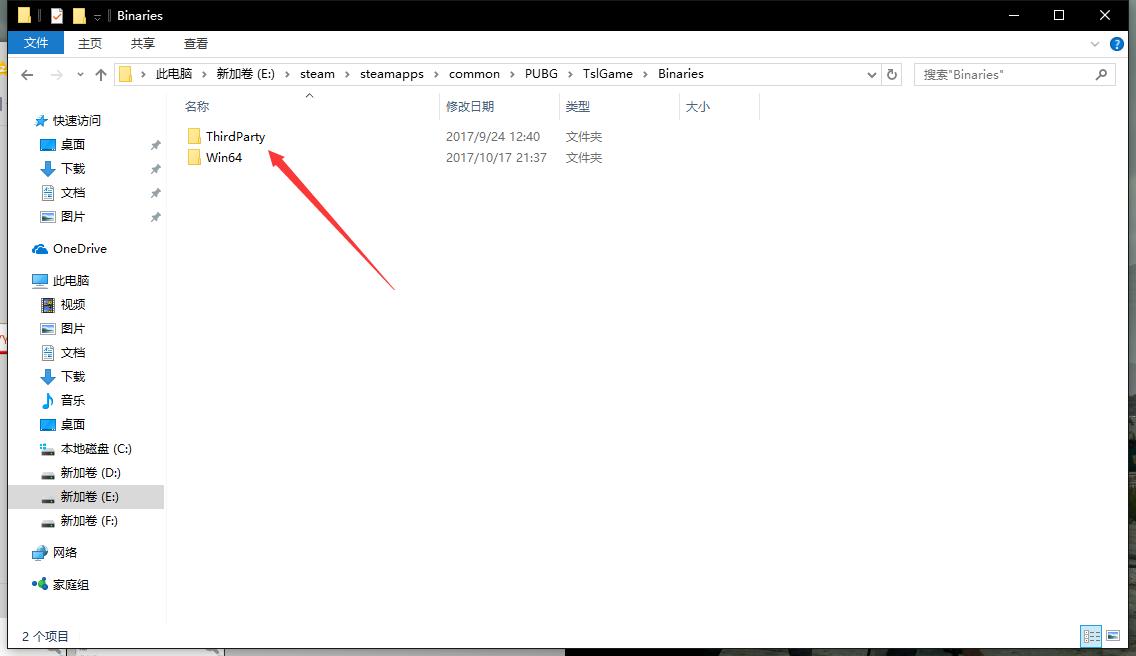Click the 网络 network icon
The height and width of the screenshot is (656, 1136).
pos(40,552)
